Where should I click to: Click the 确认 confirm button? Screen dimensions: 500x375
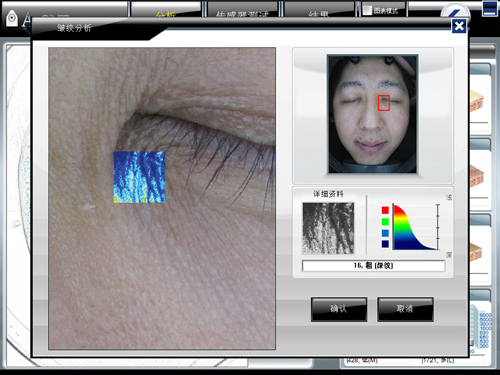tap(339, 309)
